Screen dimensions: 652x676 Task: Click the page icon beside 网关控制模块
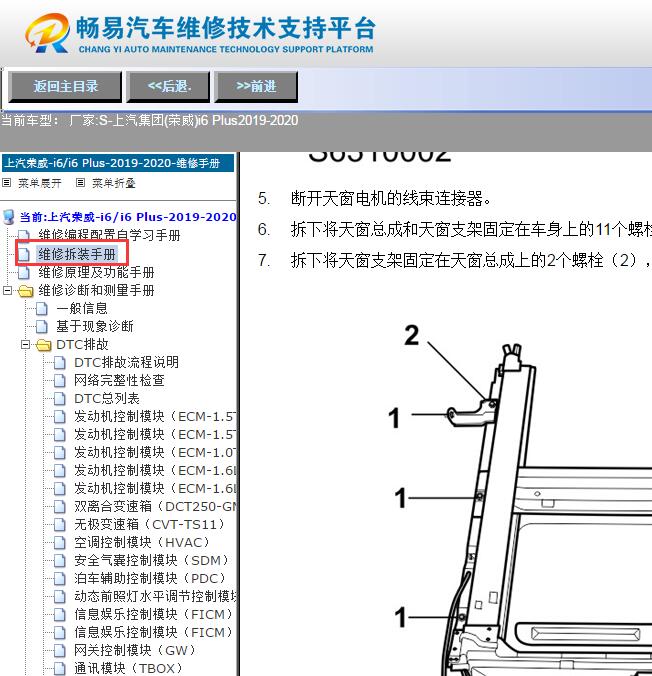pyautogui.click(x=60, y=651)
